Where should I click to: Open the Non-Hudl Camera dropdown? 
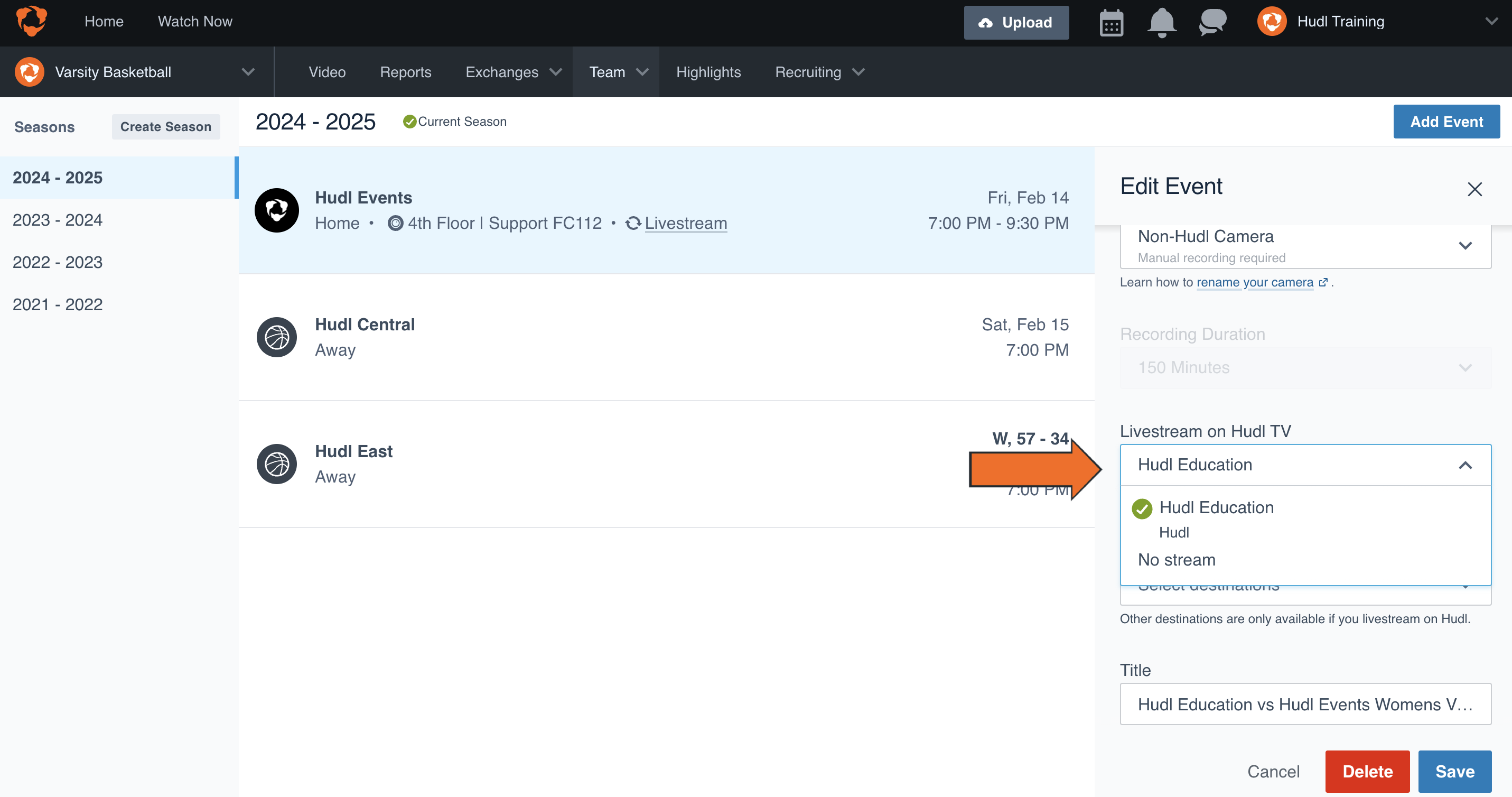(1305, 246)
